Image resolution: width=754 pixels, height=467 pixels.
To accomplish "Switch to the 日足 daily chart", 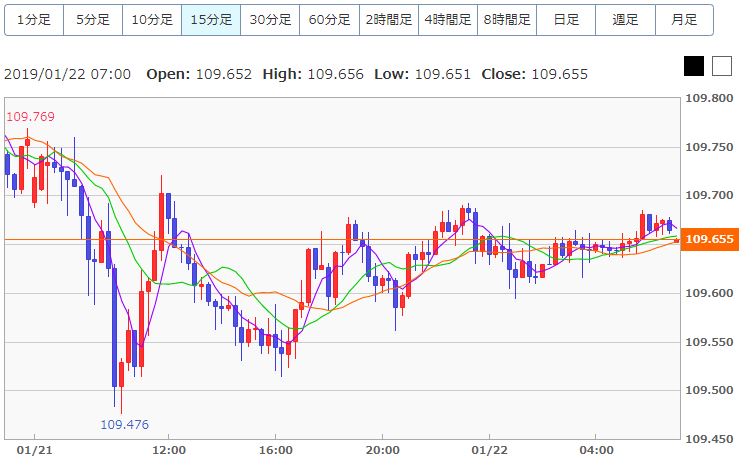I will pos(566,20).
